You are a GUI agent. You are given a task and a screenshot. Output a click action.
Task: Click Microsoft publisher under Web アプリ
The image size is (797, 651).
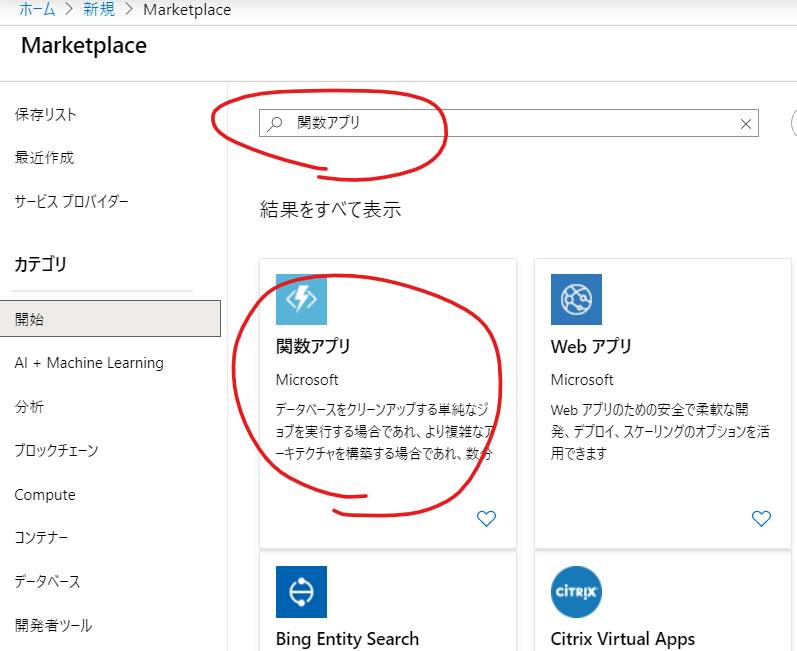582,380
